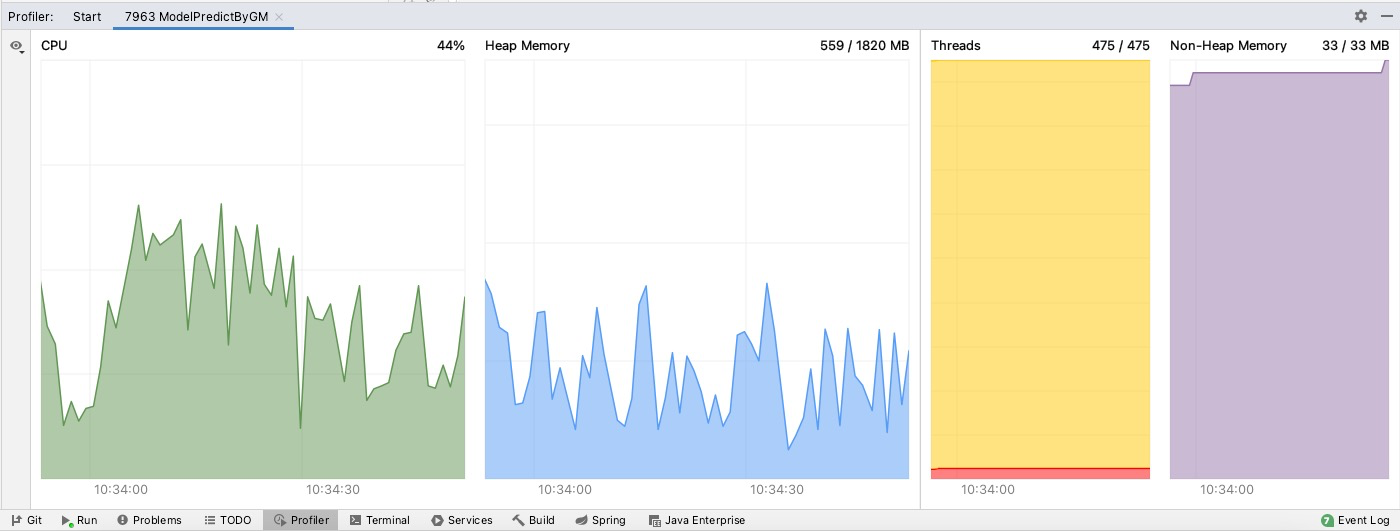The height and width of the screenshot is (531, 1400).
Task: Show the Services tool window
Action: 461,520
